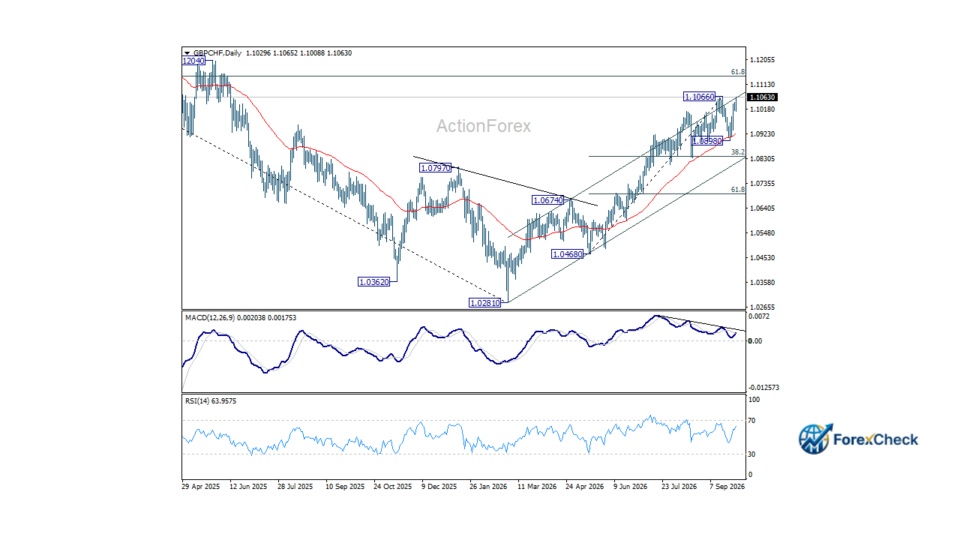Image resolution: width=960 pixels, height=540 pixels.
Task: Click the 29 Apr 2025 date label
Action: click(x=201, y=487)
